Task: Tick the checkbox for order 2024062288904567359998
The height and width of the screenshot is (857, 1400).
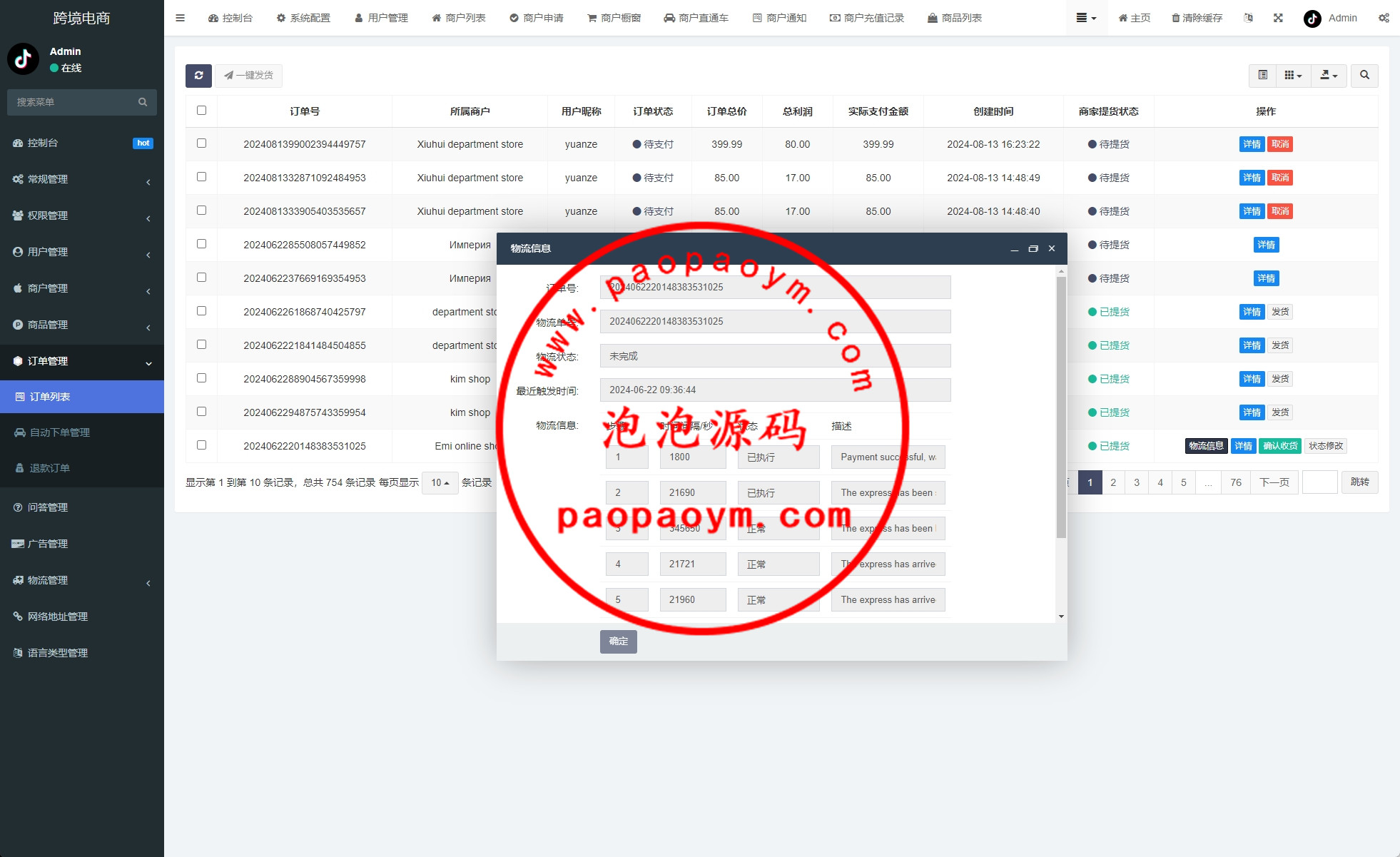Action: (201, 378)
